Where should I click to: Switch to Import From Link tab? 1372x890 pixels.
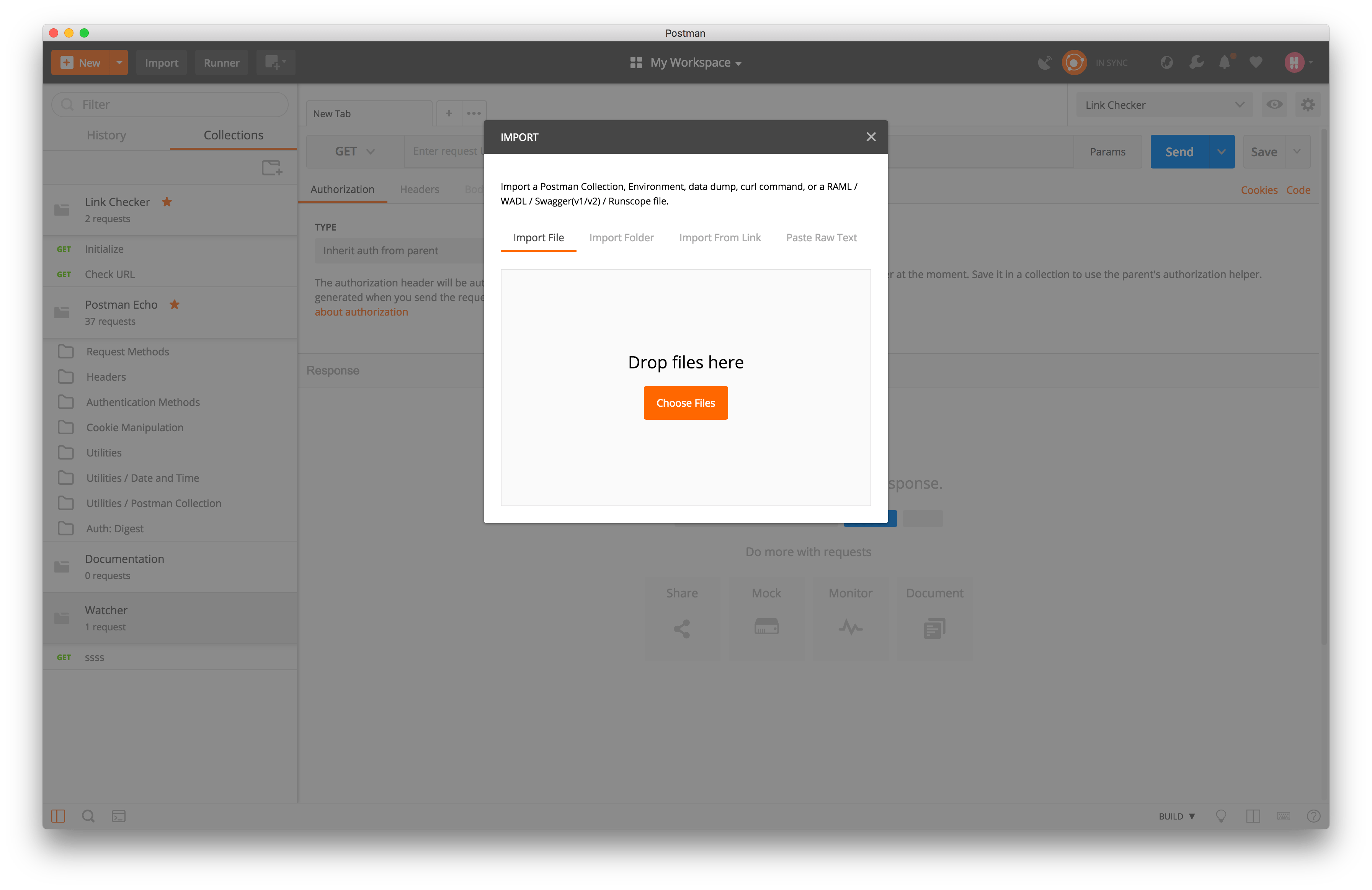click(x=719, y=238)
